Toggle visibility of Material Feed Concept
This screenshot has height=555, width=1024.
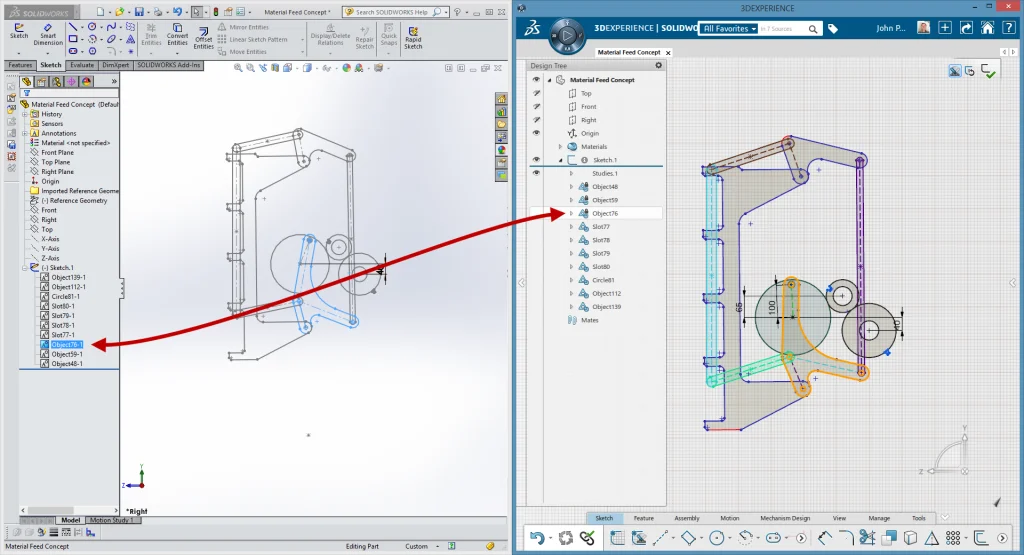[x=536, y=80]
